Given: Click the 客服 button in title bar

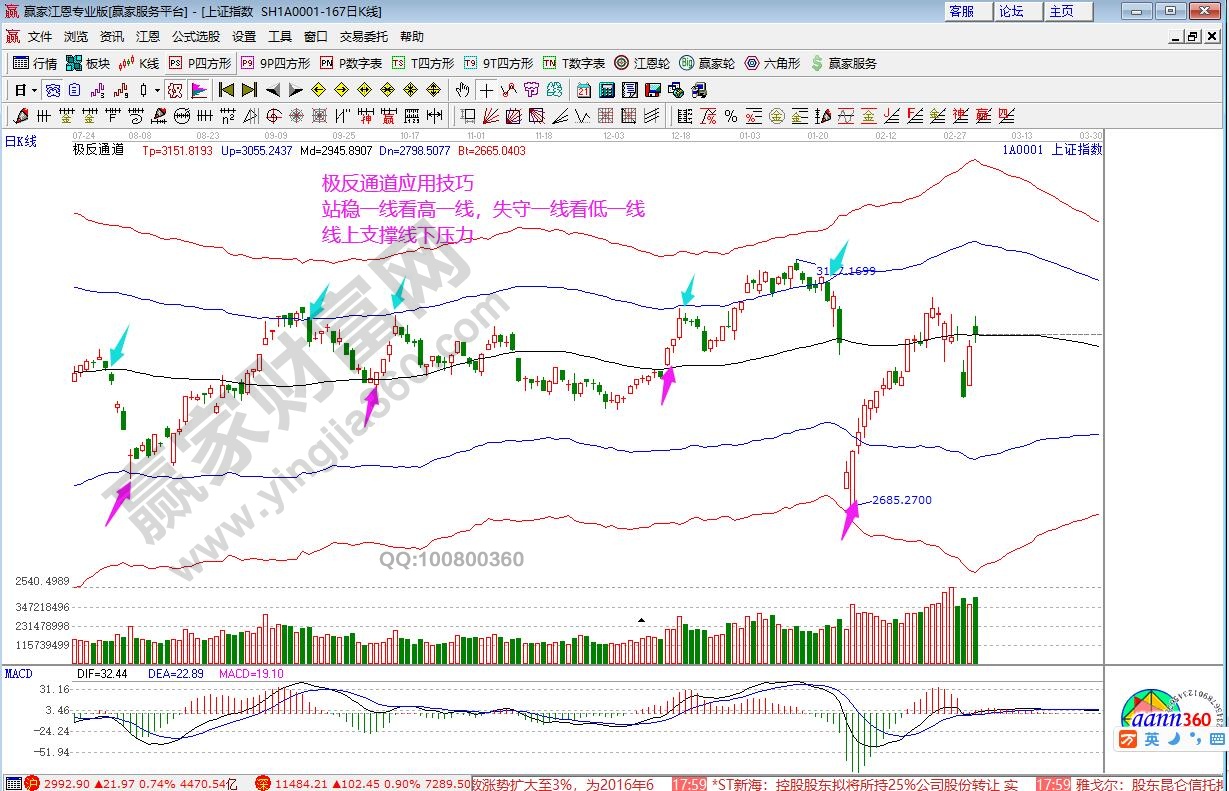Looking at the screenshot, I should click(962, 11).
